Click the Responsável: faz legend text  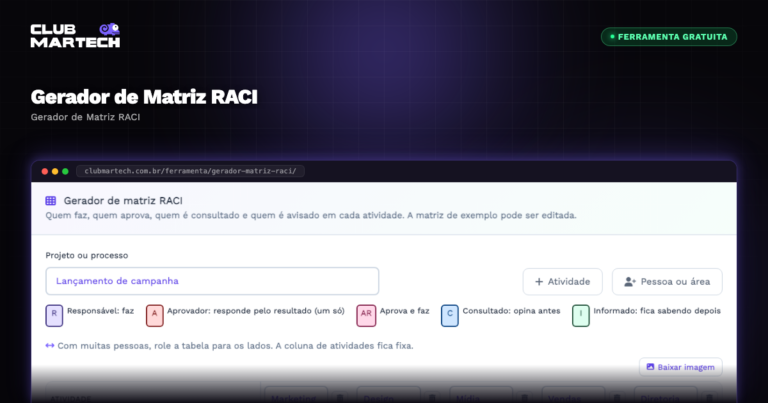[x=100, y=311]
